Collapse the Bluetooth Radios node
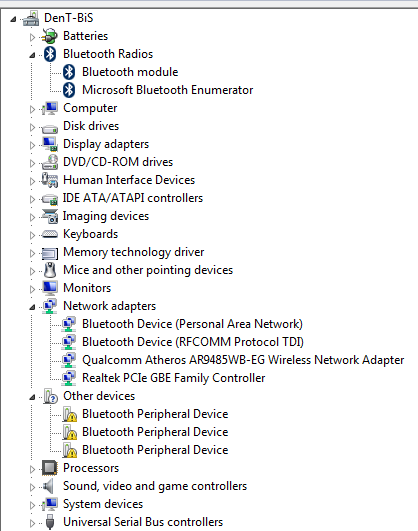Viewport: 418px width, 531px height. coord(32,55)
